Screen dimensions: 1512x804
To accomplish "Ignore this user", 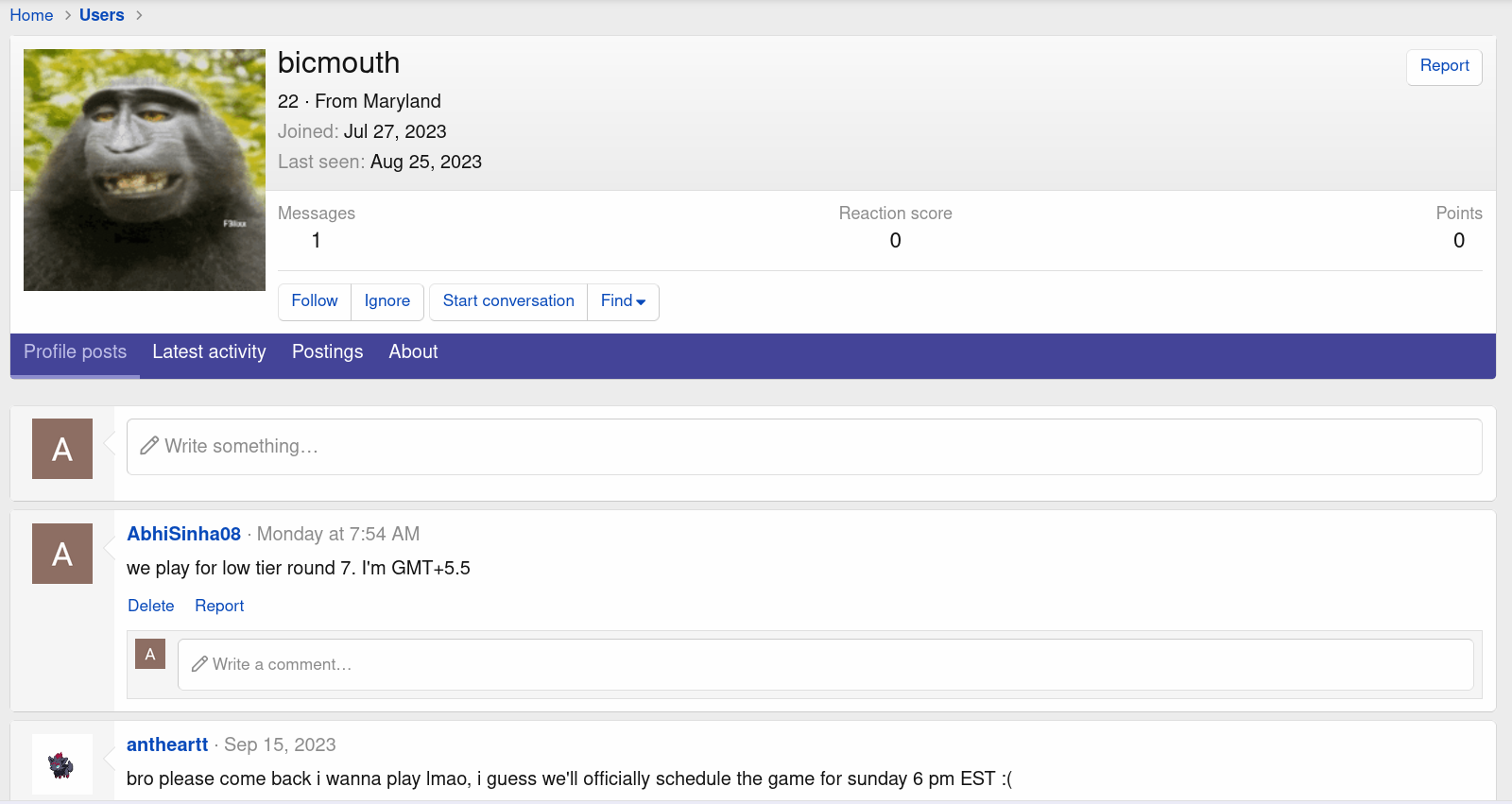I will tap(387, 301).
